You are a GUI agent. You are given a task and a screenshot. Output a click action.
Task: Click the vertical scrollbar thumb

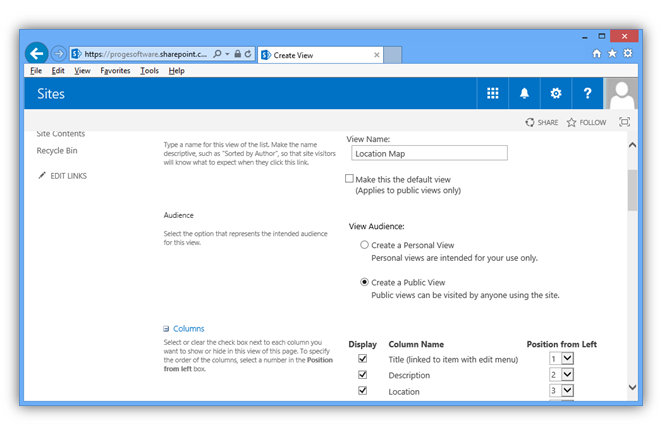(632, 190)
